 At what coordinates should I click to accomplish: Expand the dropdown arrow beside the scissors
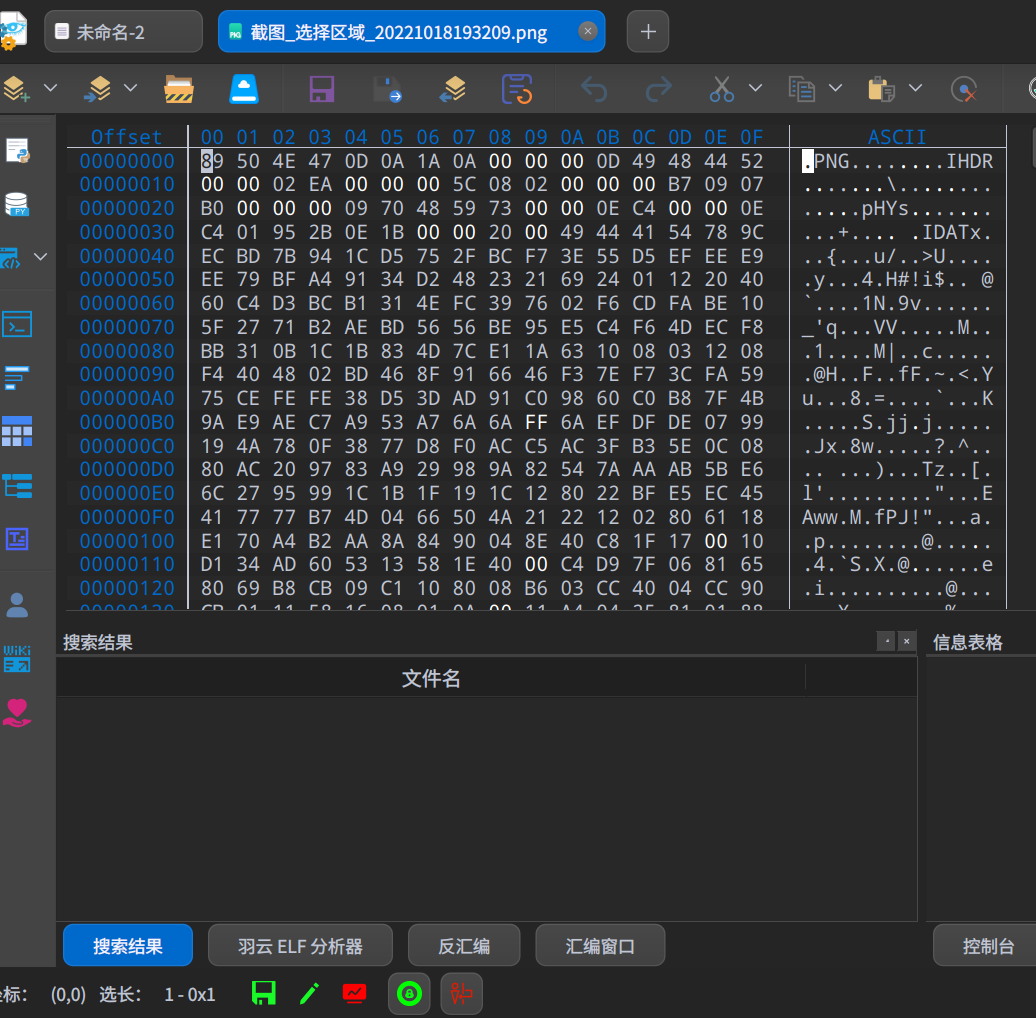(756, 88)
